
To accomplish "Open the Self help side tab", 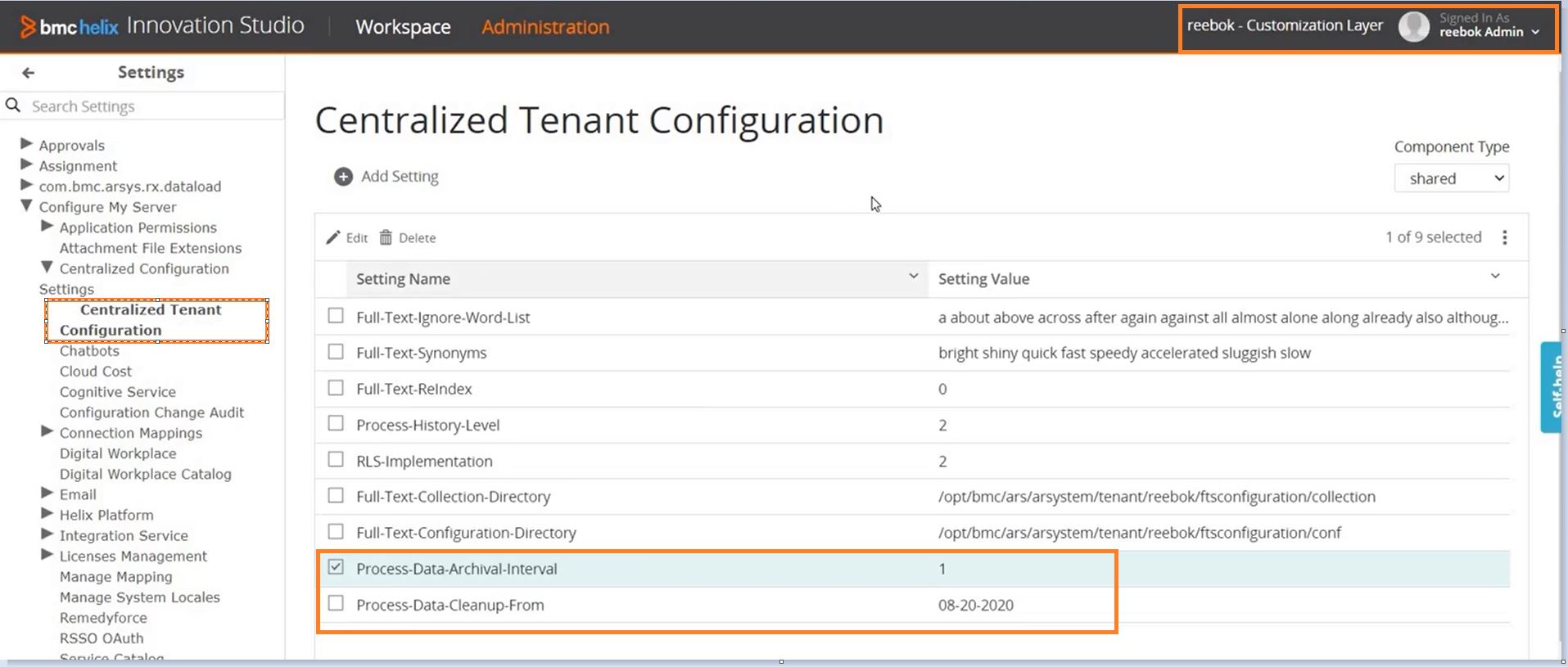I will point(1552,387).
